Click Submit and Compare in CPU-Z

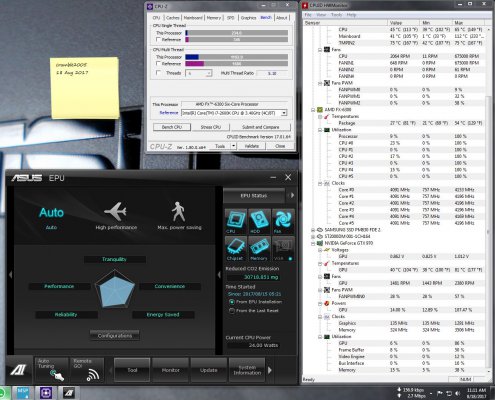[261, 127]
